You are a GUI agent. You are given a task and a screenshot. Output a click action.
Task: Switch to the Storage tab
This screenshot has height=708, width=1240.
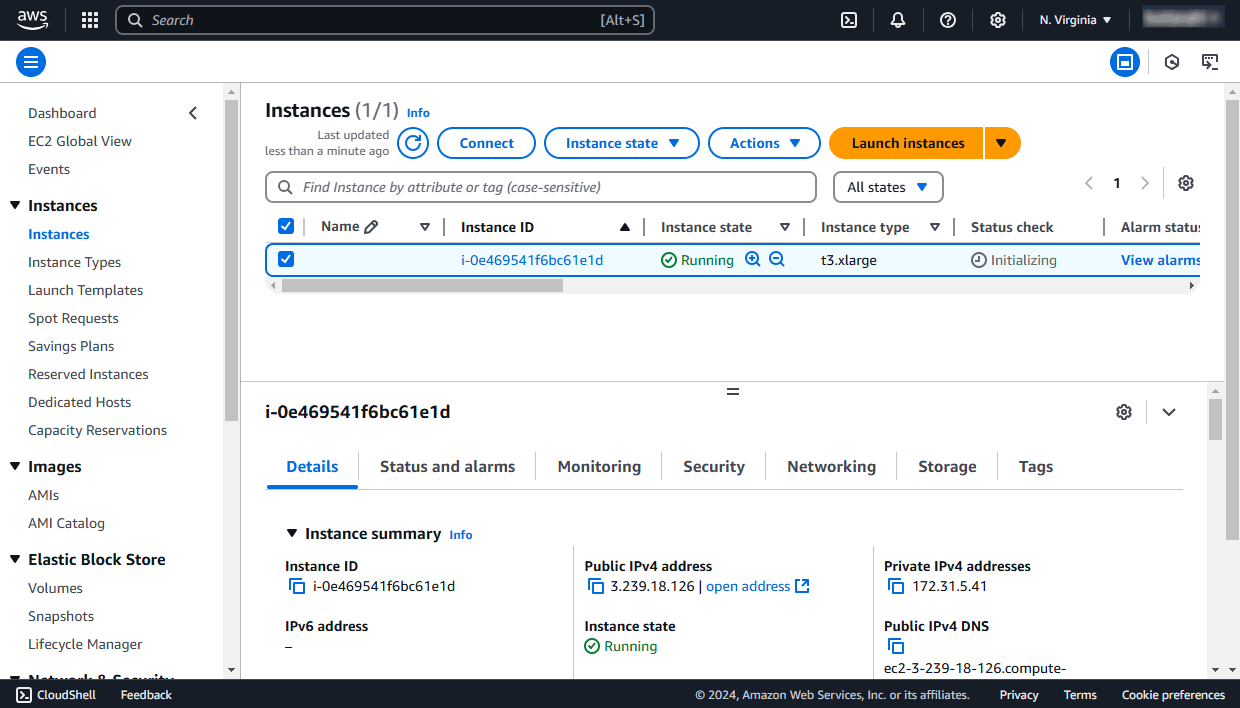(946, 466)
